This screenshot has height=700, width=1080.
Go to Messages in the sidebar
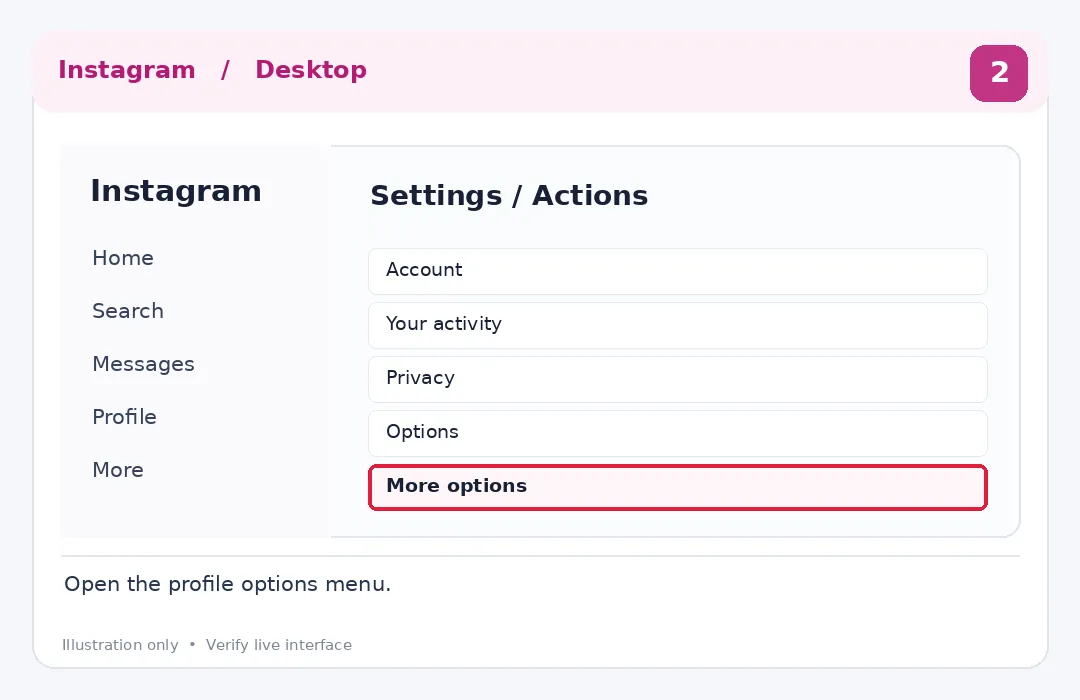[x=143, y=364]
